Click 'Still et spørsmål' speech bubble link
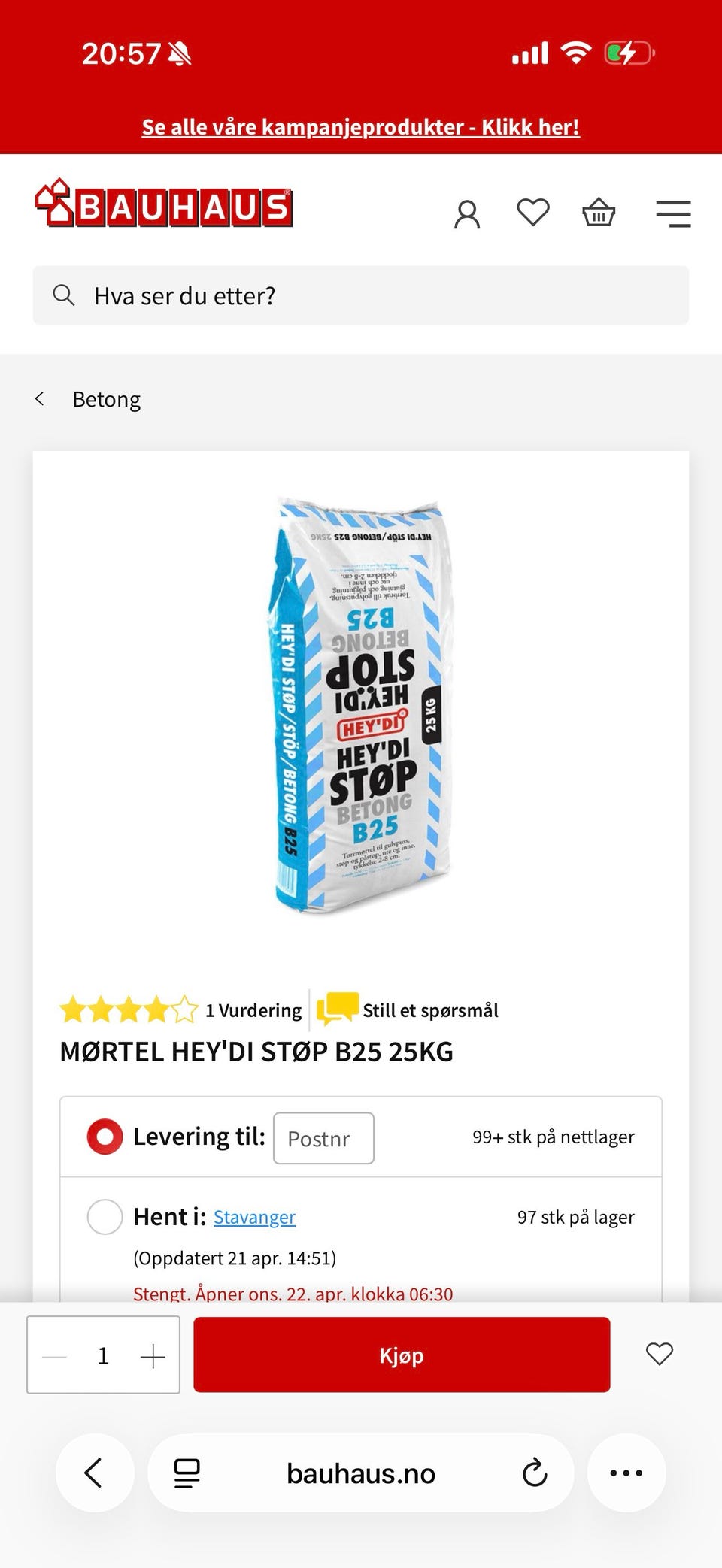The height and width of the screenshot is (1568, 722). tap(408, 1010)
